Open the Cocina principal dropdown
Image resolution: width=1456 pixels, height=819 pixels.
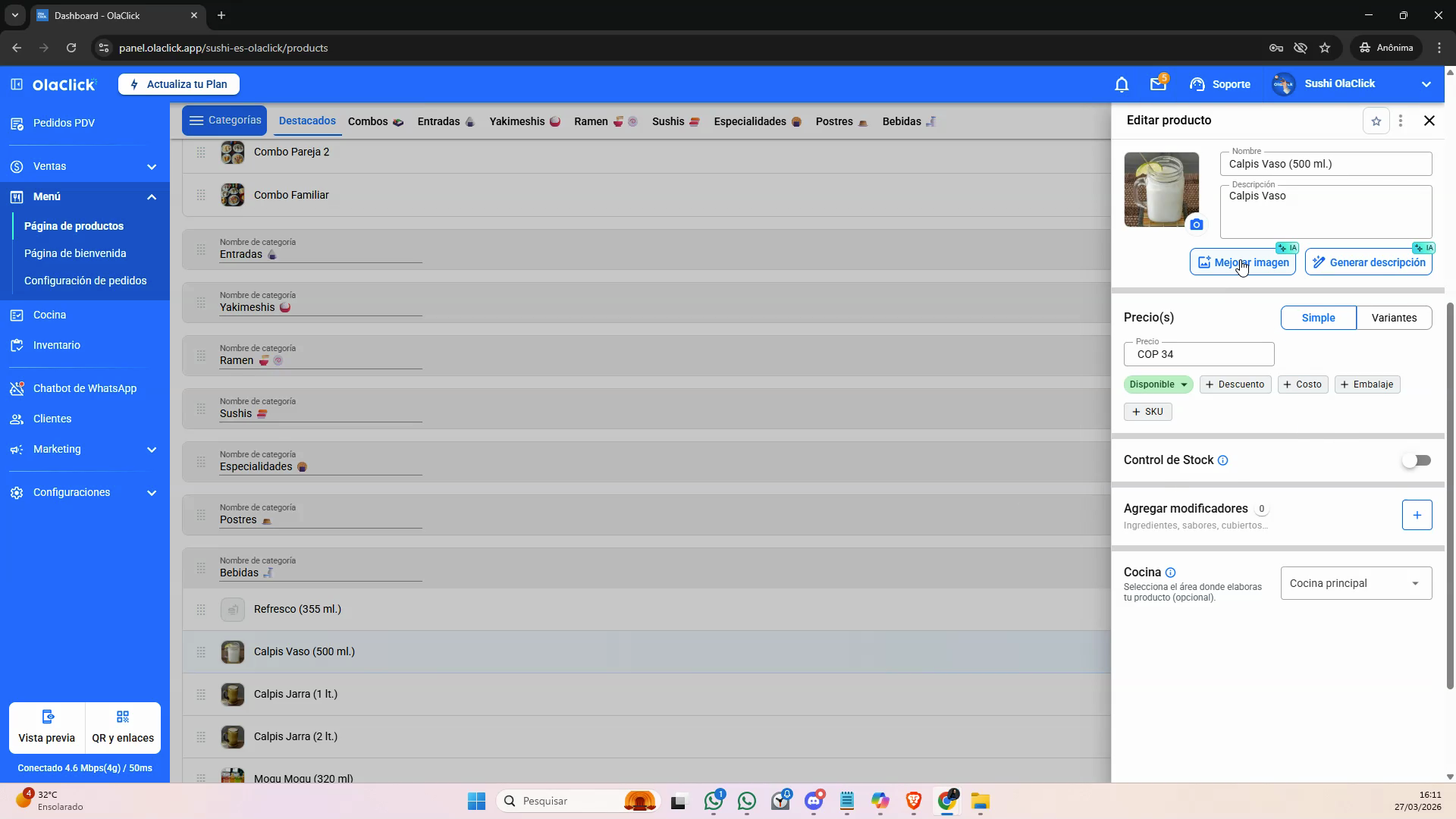tap(1356, 583)
